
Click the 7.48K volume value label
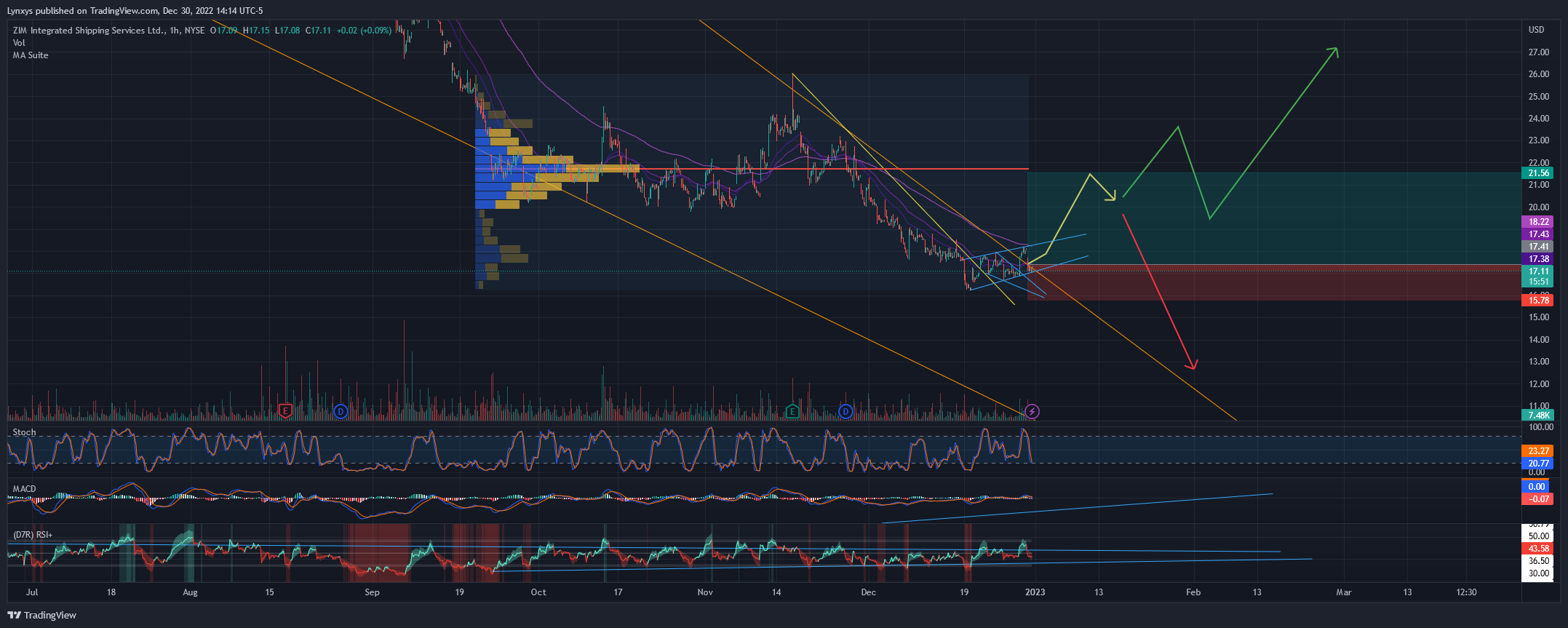coord(1538,416)
